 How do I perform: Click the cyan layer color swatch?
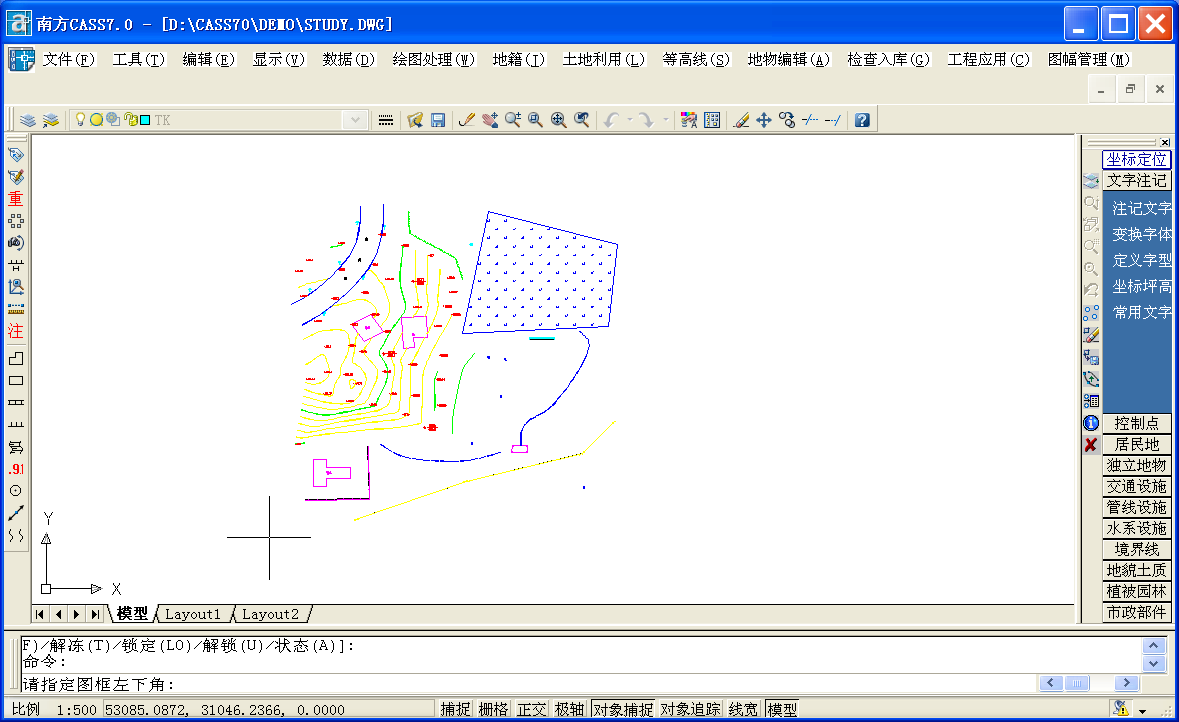[145, 120]
